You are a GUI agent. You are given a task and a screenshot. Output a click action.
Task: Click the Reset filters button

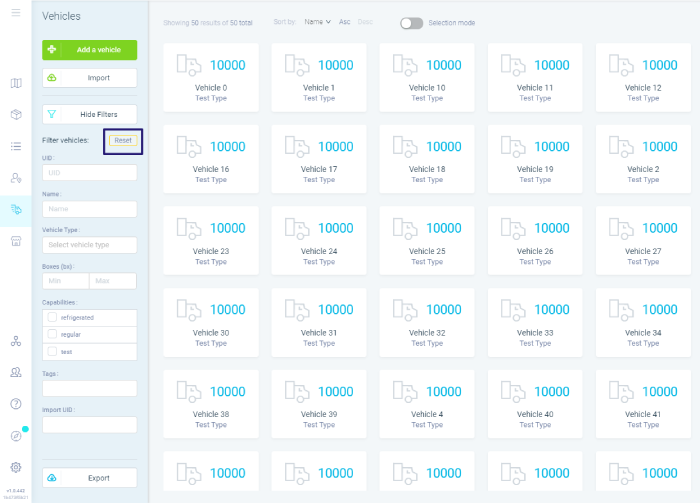pyautogui.click(x=123, y=141)
